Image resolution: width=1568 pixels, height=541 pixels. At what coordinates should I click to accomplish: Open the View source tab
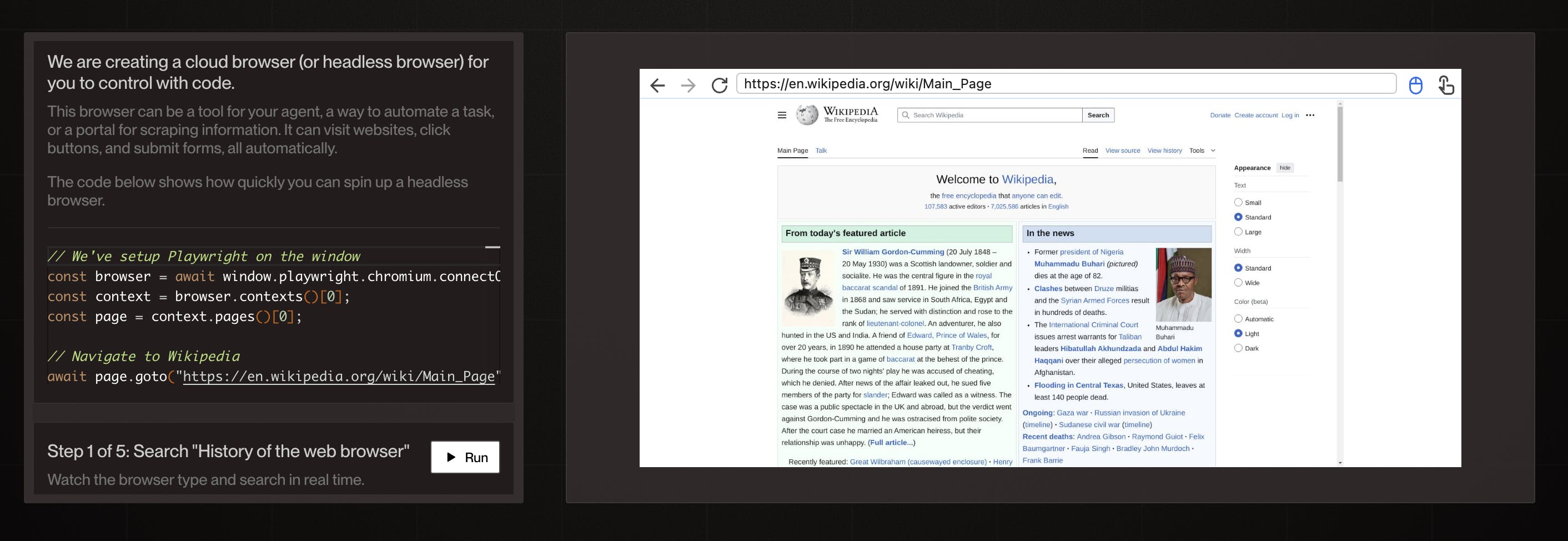click(x=1123, y=151)
